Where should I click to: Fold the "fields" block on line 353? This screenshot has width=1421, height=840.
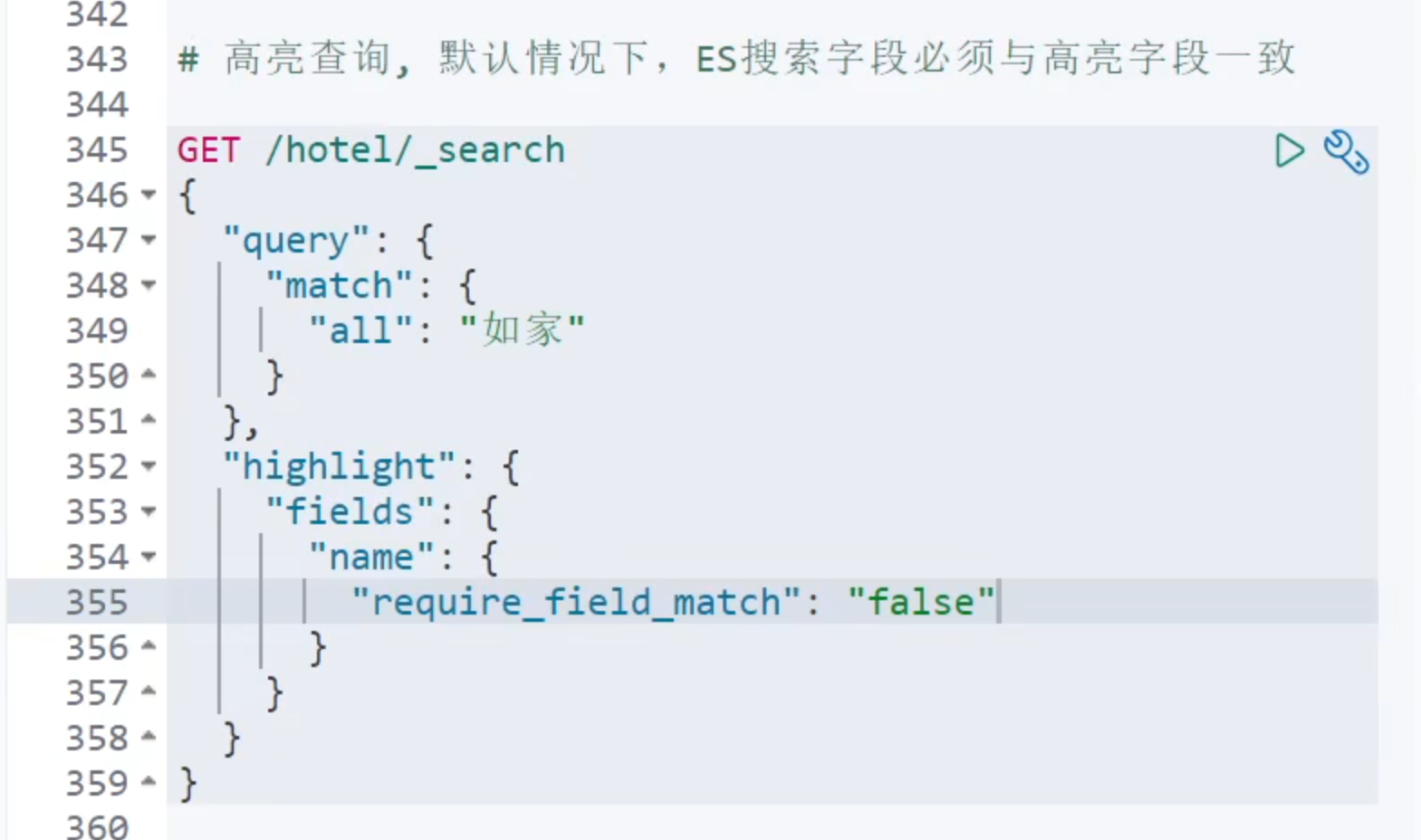pyautogui.click(x=149, y=511)
